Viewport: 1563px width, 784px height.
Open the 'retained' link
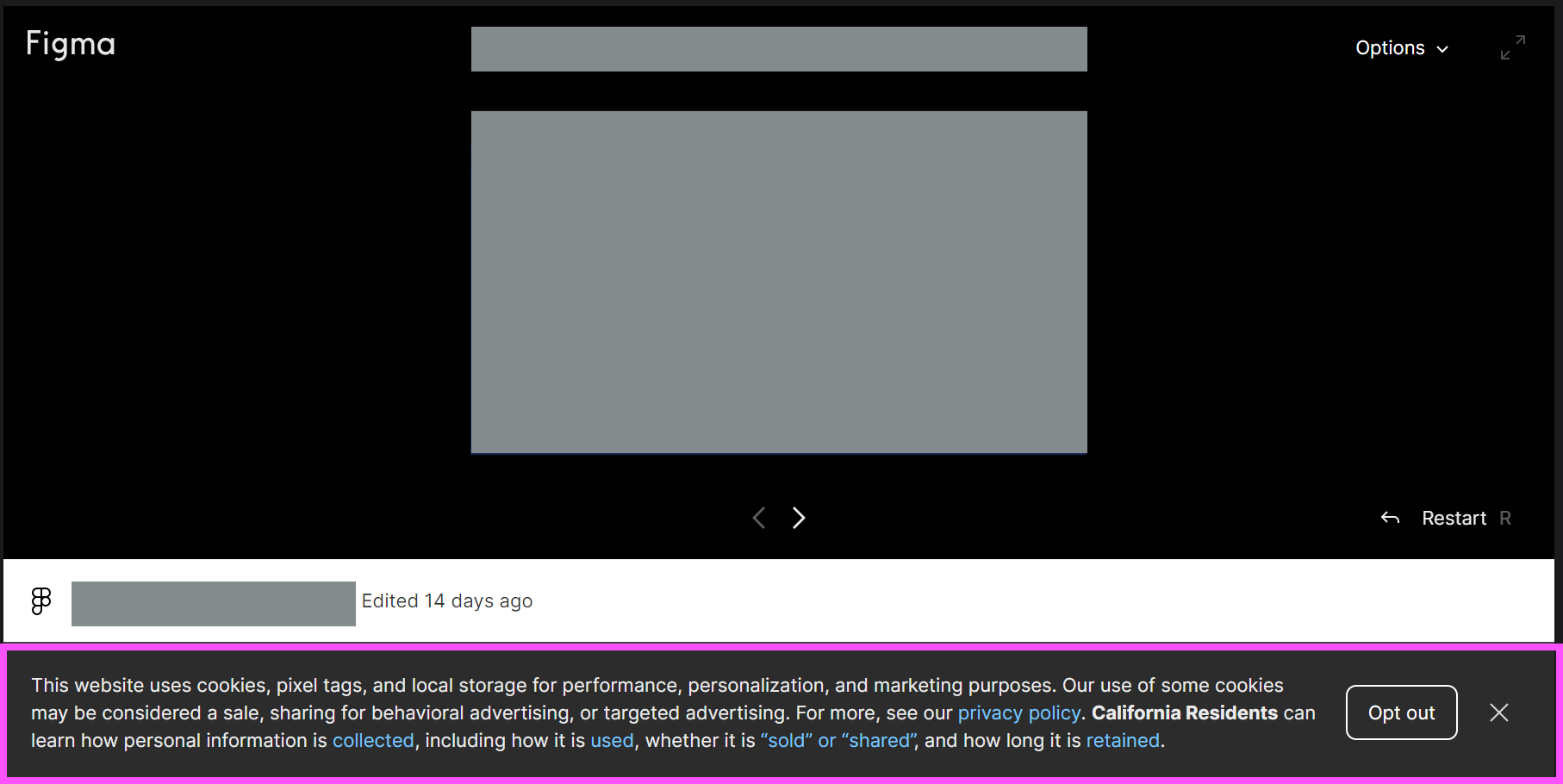coord(1123,740)
